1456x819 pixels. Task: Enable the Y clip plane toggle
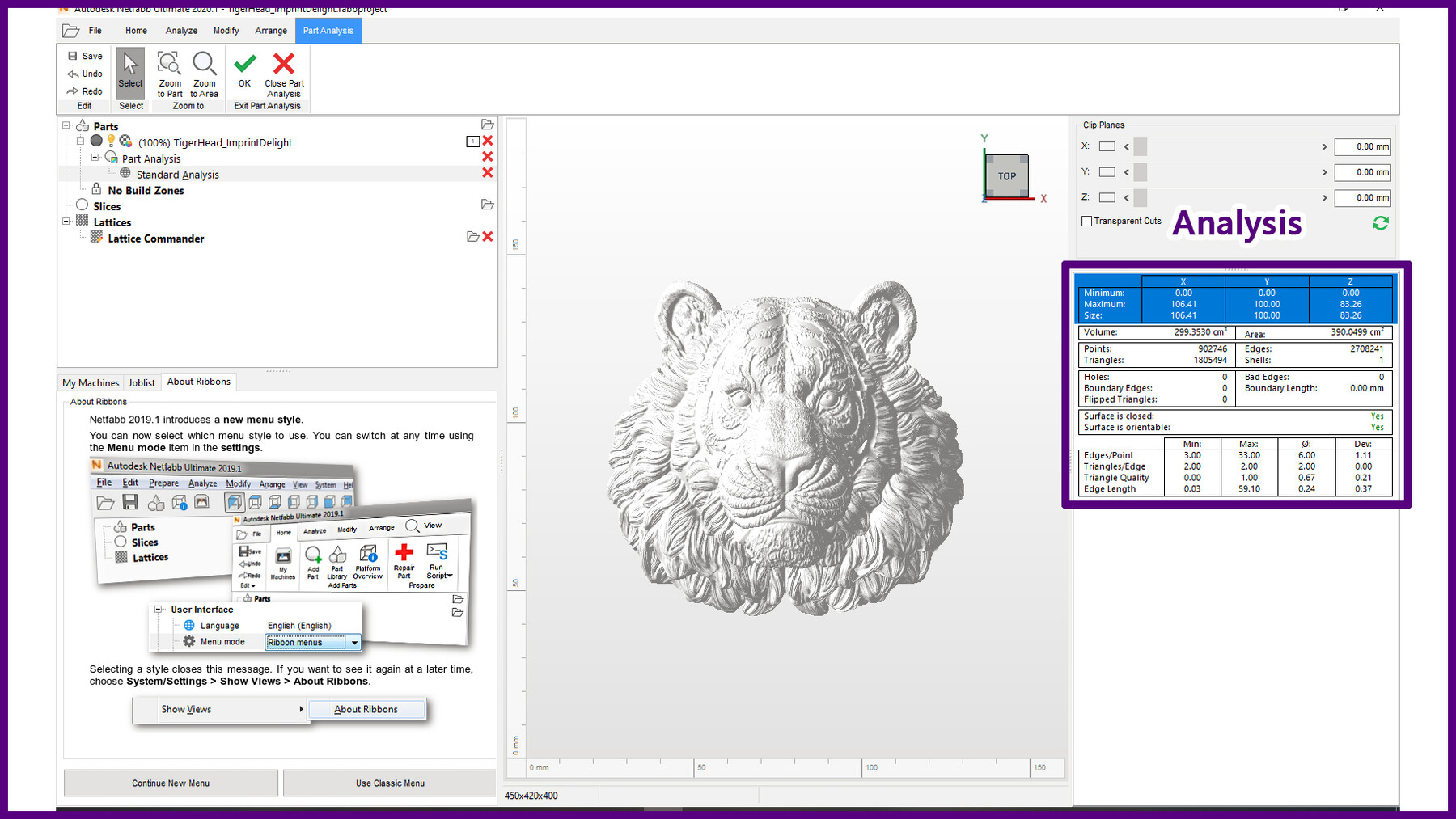(x=1107, y=172)
